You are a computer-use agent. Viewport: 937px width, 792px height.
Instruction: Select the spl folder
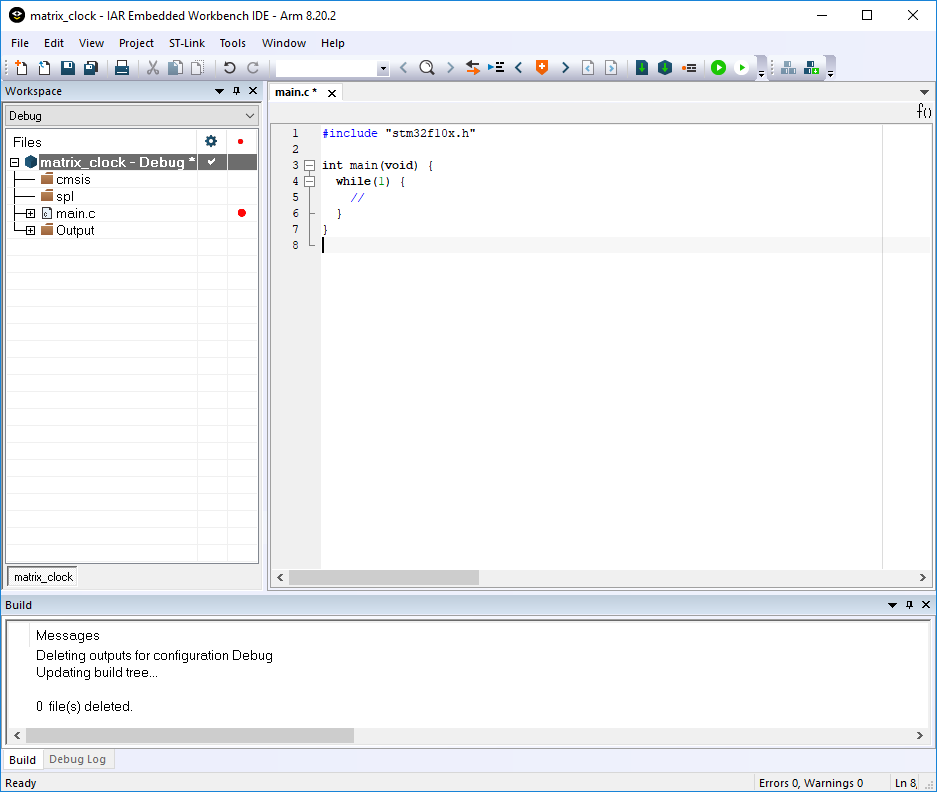pyautogui.click(x=57, y=196)
